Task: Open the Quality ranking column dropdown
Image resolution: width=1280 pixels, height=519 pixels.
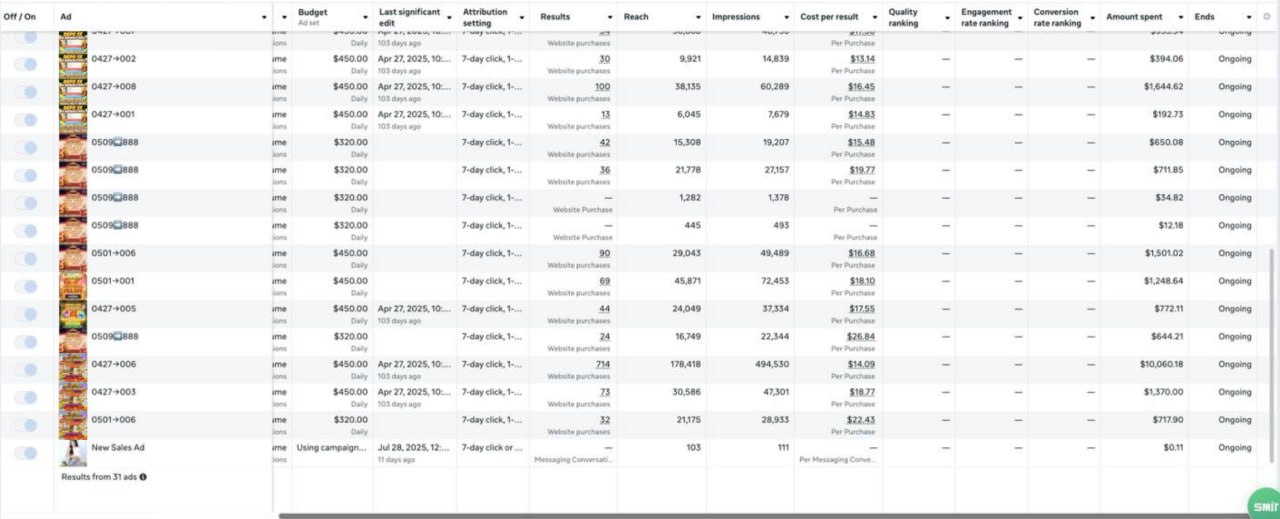Action: pyautogui.click(x=947, y=17)
